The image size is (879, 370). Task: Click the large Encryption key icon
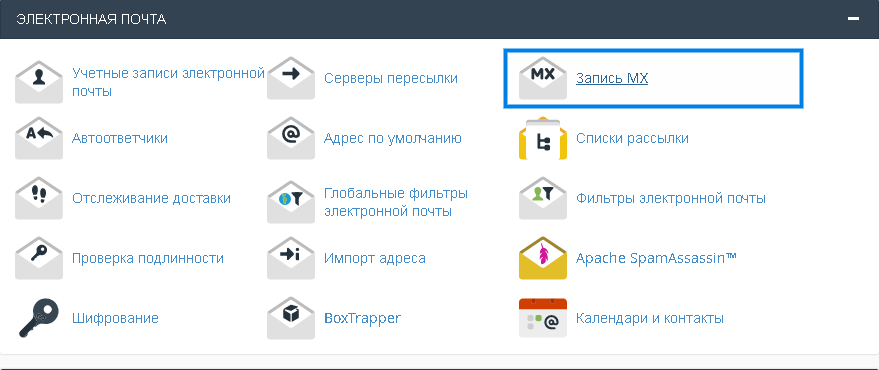(x=39, y=318)
